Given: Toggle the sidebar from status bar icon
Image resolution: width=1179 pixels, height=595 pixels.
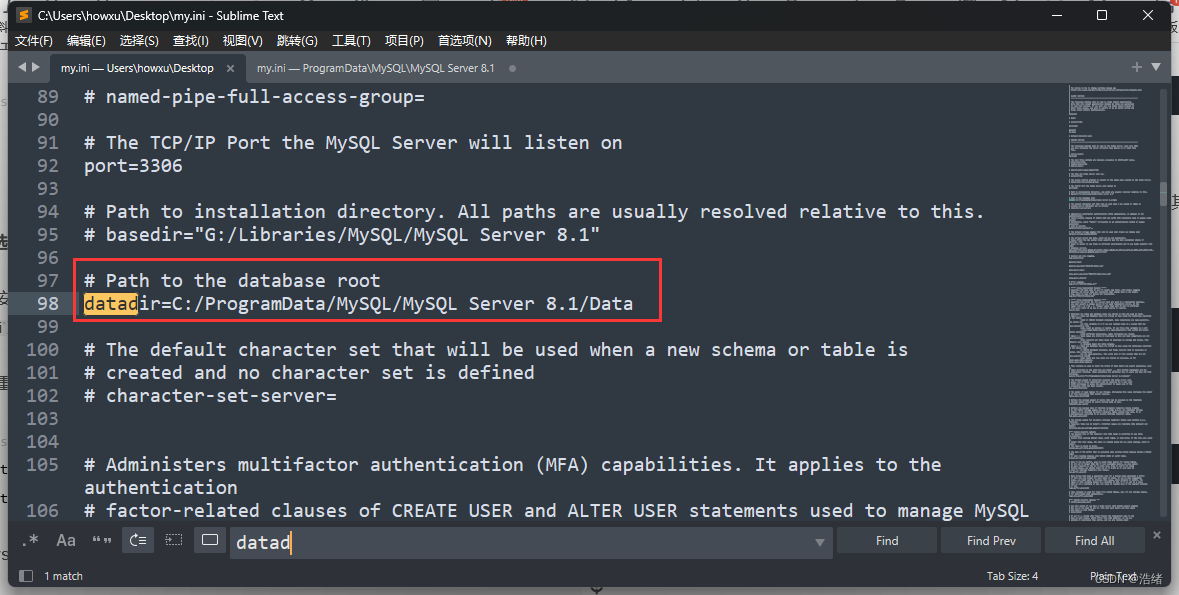Looking at the screenshot, I should pos(26,576).
